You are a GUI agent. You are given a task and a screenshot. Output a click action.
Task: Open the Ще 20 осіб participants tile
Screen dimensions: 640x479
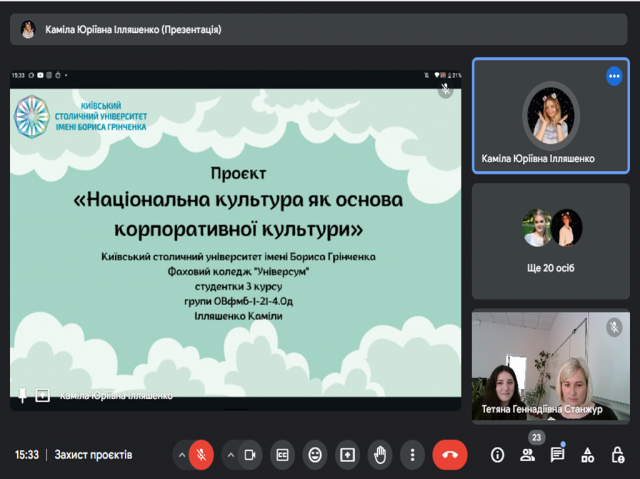pos(551,241)
